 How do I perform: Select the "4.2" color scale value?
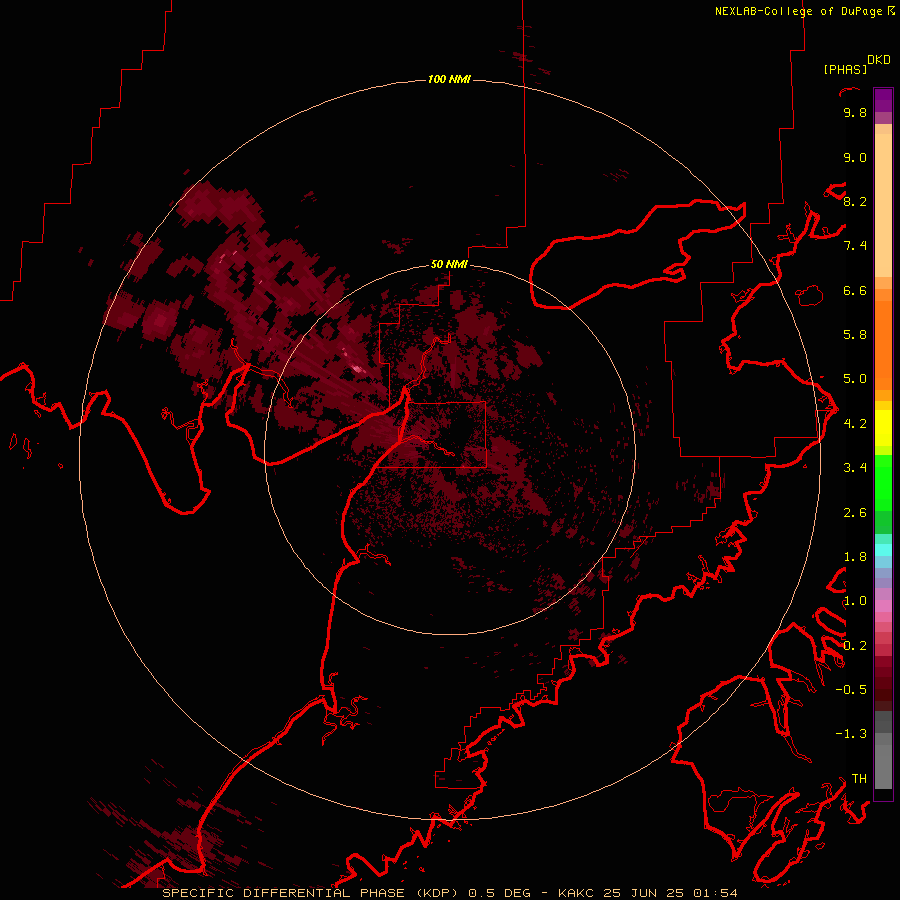coord(855,424)
